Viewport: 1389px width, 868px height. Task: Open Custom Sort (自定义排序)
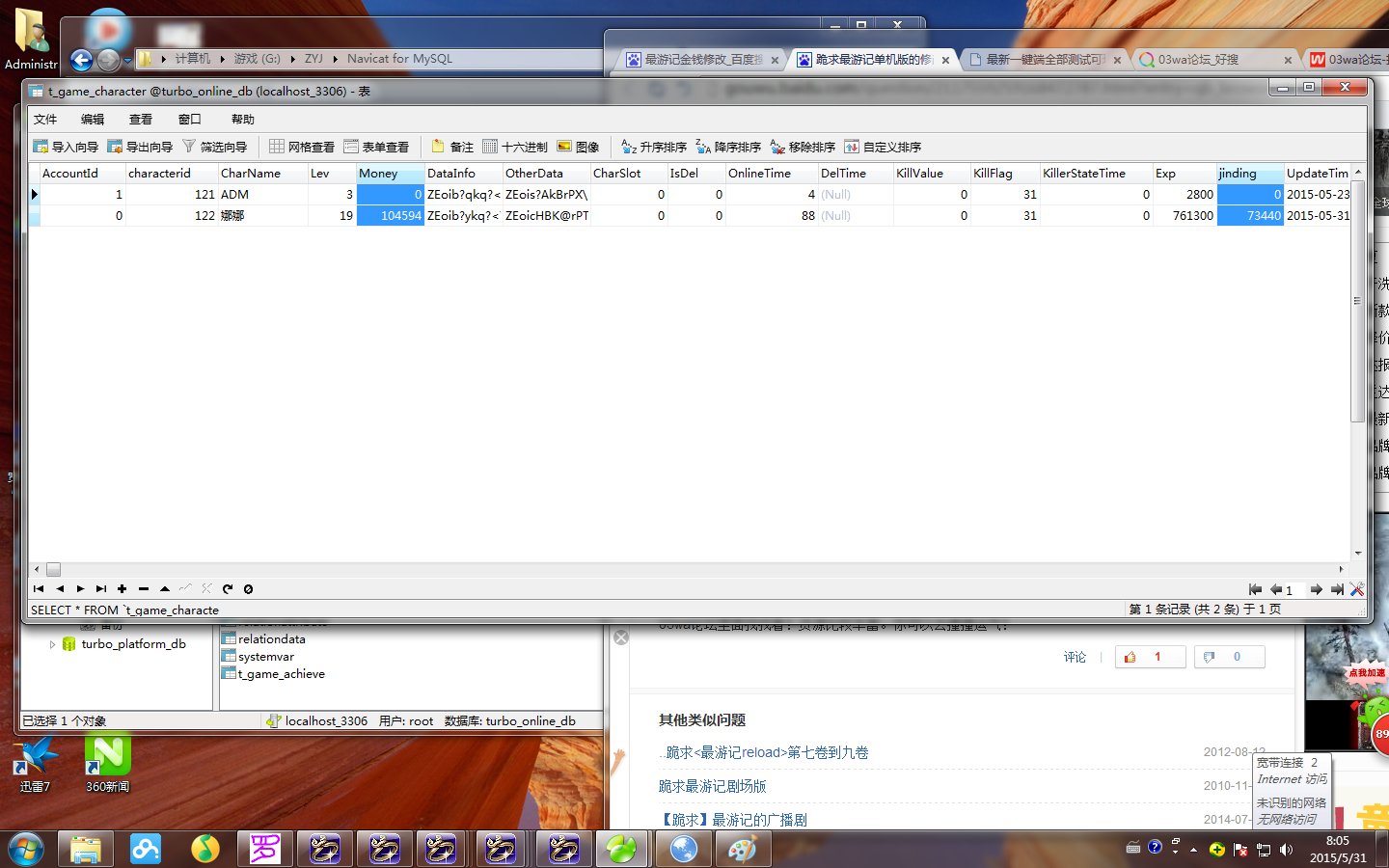click(x=883, y=147)
